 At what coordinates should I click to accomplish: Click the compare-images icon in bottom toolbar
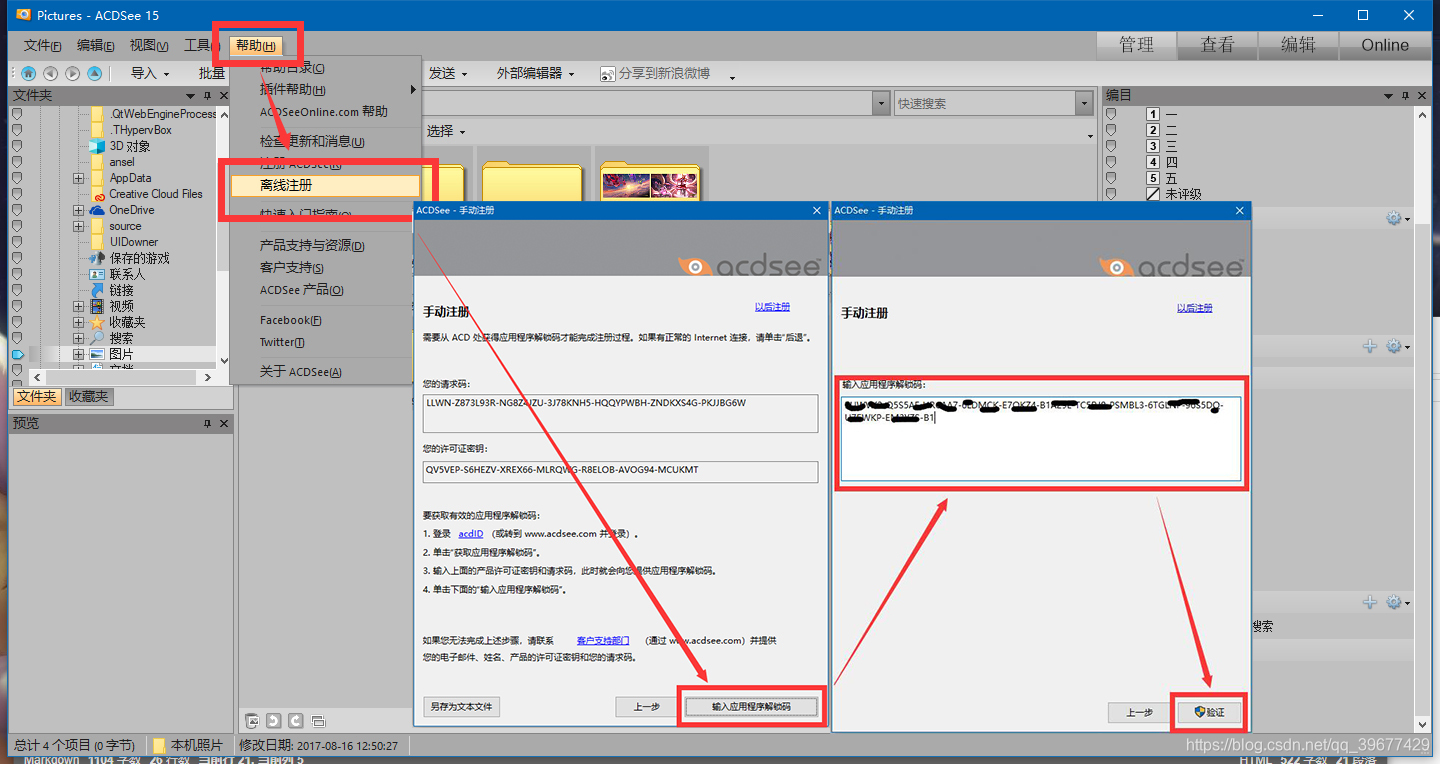(x=318, y=721)
